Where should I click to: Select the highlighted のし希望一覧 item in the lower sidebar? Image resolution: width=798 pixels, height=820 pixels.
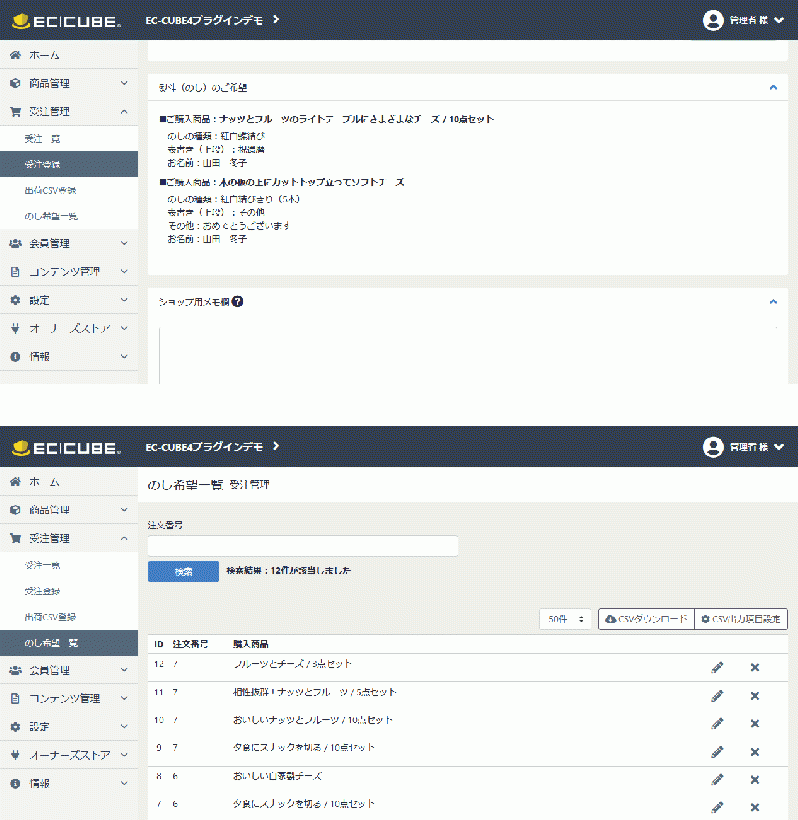pos(69,643)
